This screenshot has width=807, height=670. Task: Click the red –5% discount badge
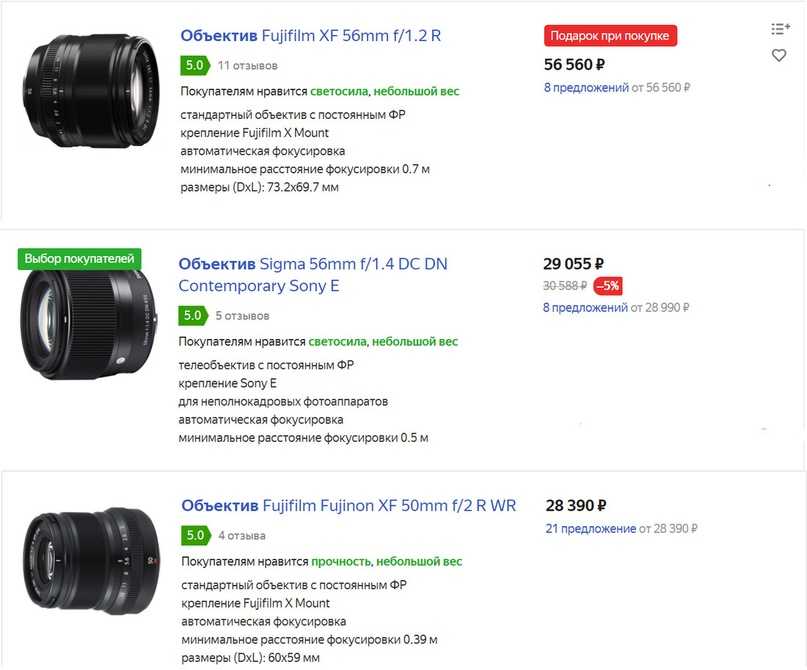608,286
